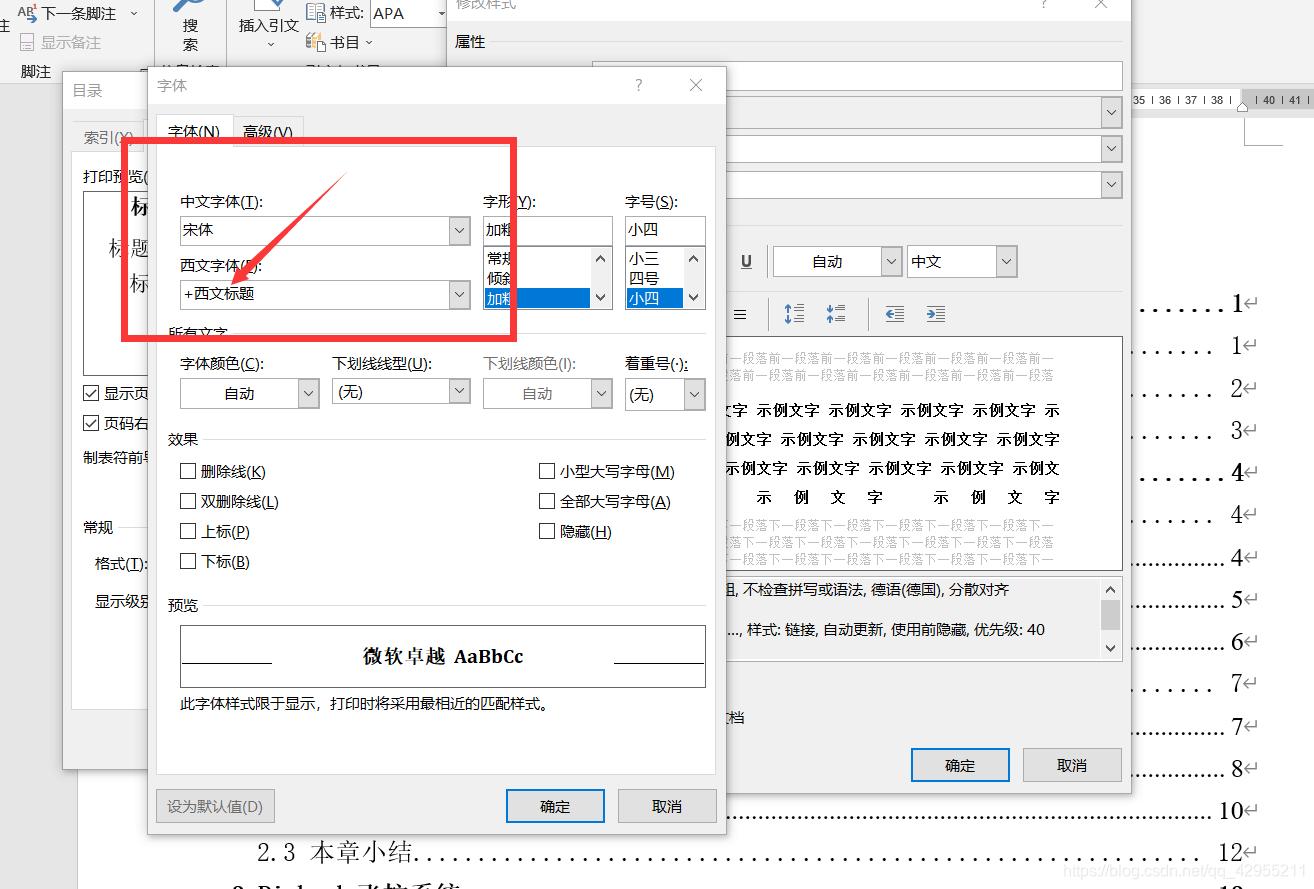Click the Next Footnote (下一条脚注) icon in ribbon
The width and height of the screenshot is (1314, 889).
(27, 13)
